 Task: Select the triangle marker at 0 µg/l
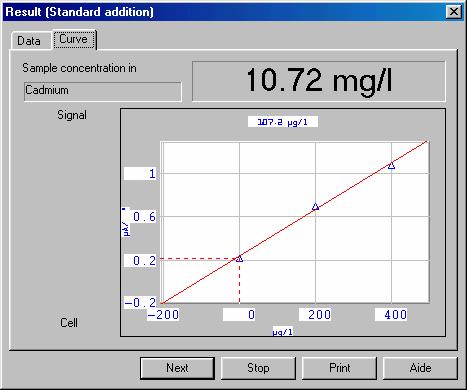pos(239,259)
